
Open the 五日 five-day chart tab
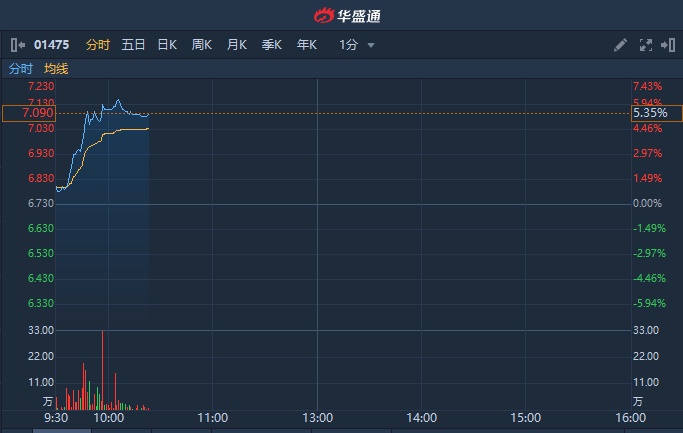[133, 45]
